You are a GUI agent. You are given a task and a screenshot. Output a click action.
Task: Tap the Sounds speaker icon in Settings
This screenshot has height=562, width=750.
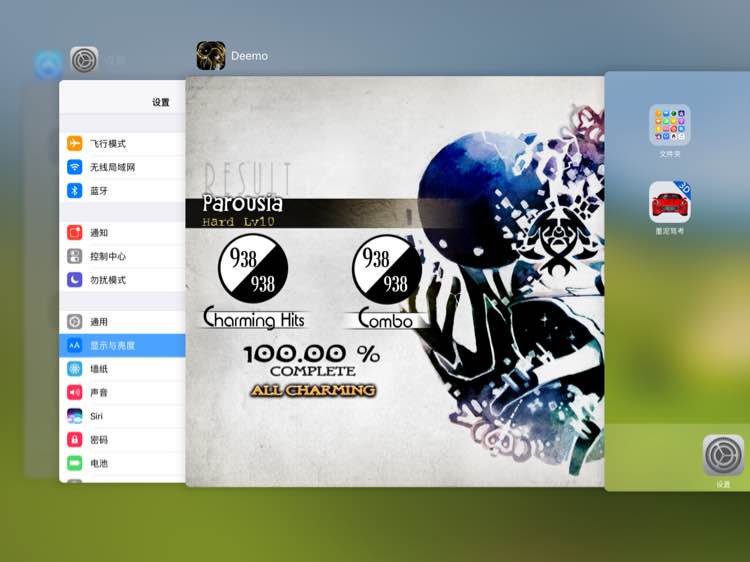coord(75,392)
